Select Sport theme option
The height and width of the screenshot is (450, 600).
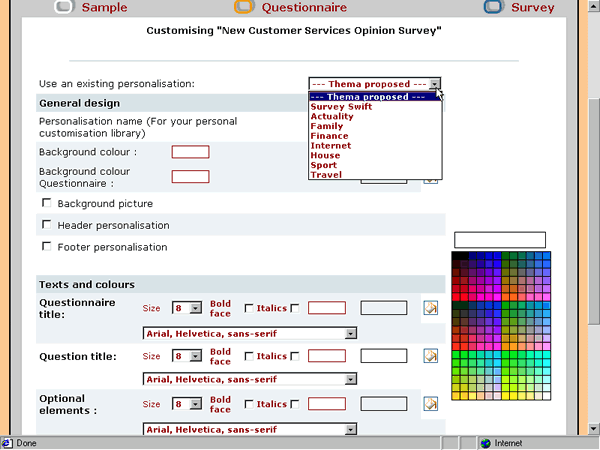(375, 165)
